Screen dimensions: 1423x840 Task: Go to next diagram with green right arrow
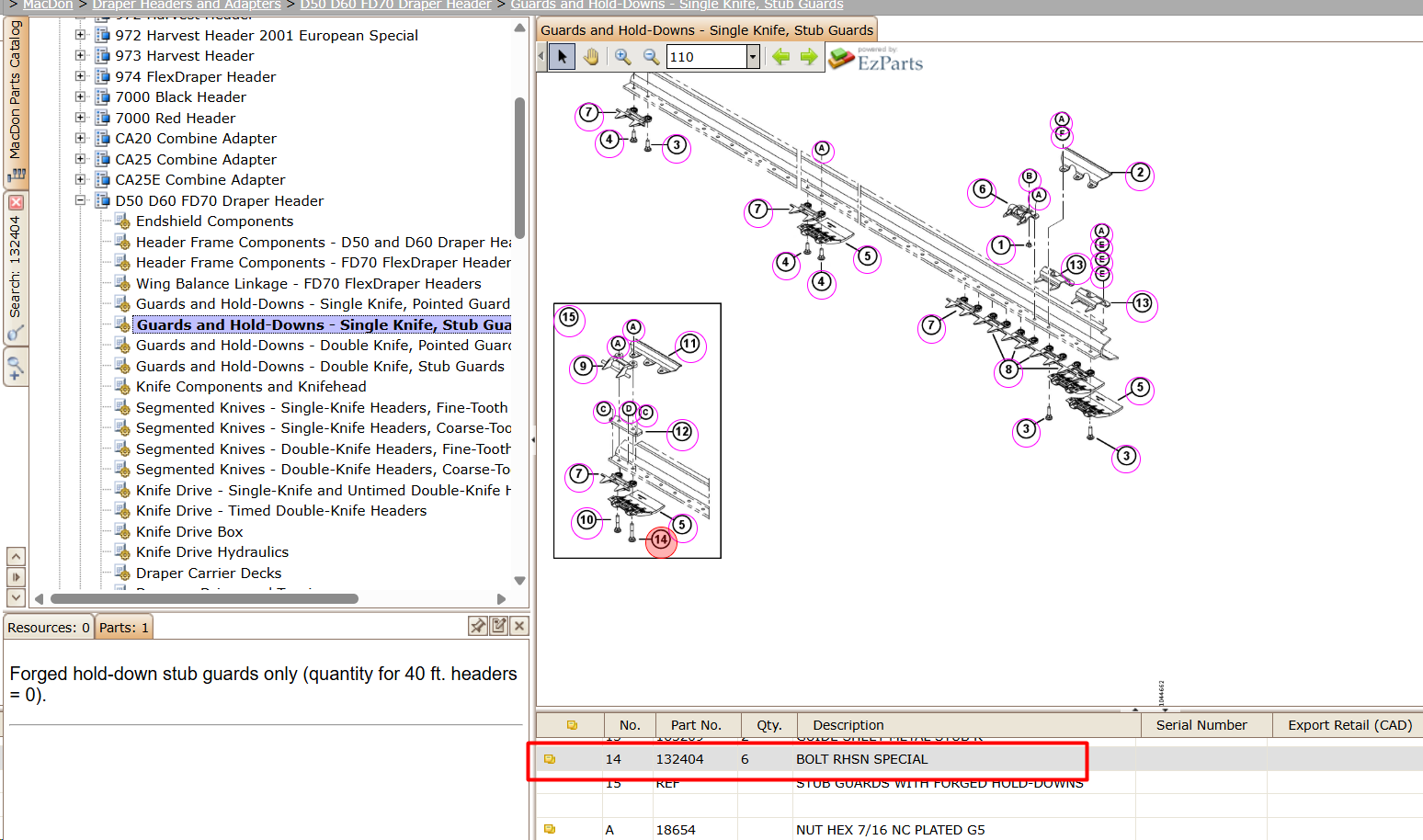pos(809,57)
